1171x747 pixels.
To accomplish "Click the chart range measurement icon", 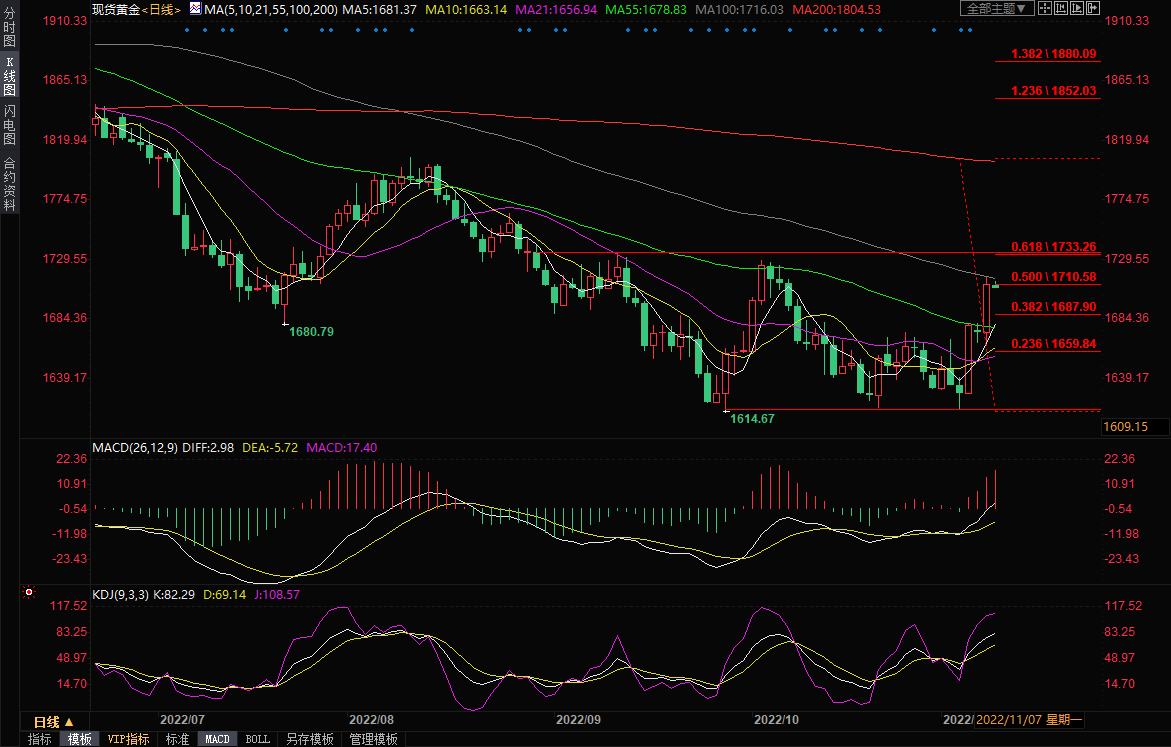I will [x=1061, y=8].
